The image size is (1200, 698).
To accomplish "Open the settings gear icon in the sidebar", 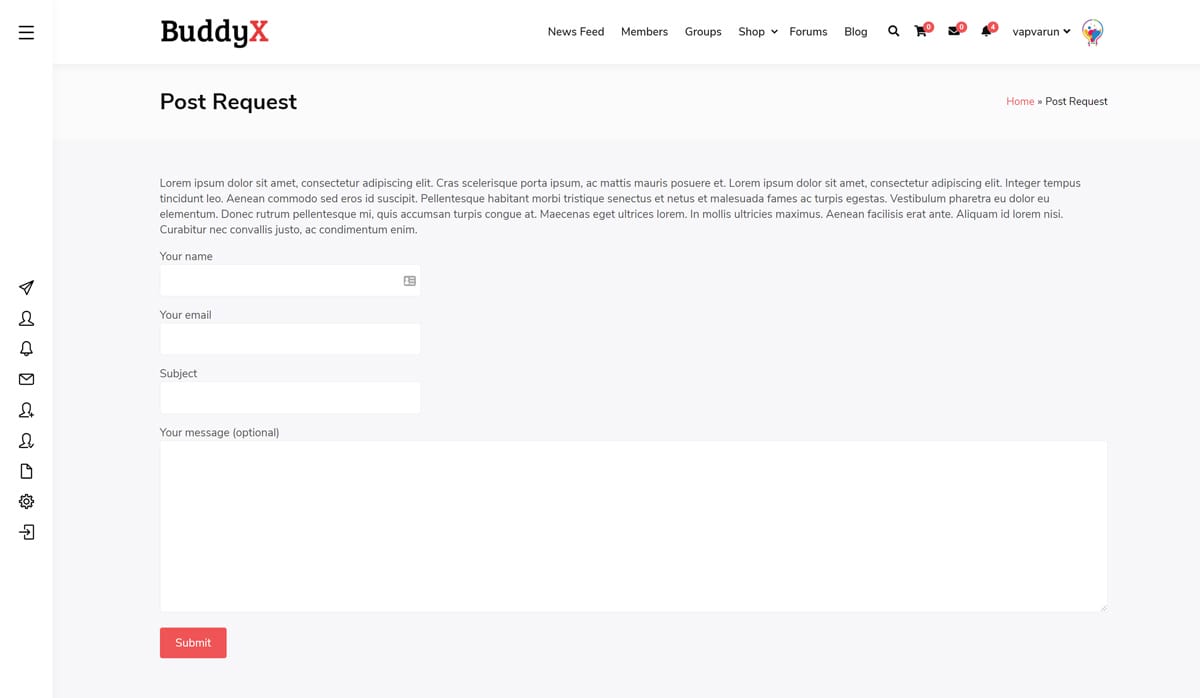I will pyautogui.click(x=26, y=502).
